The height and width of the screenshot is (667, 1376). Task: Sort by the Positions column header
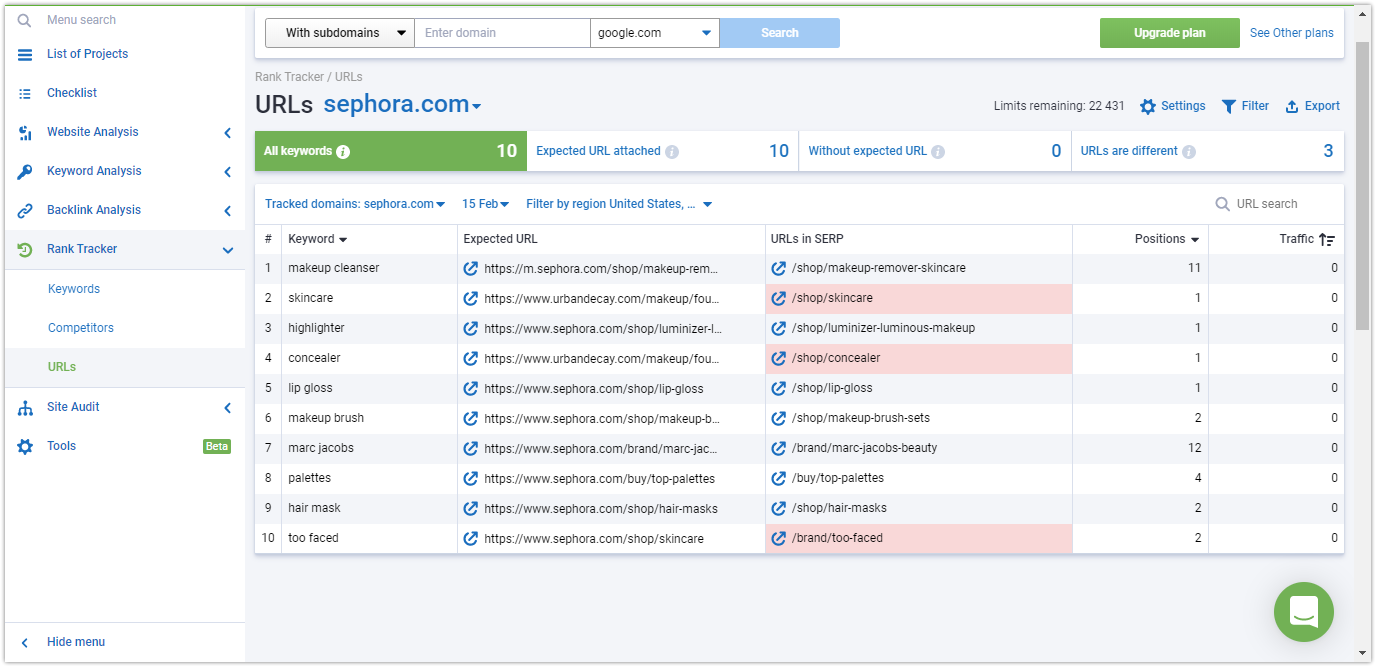click(1167, 239)
